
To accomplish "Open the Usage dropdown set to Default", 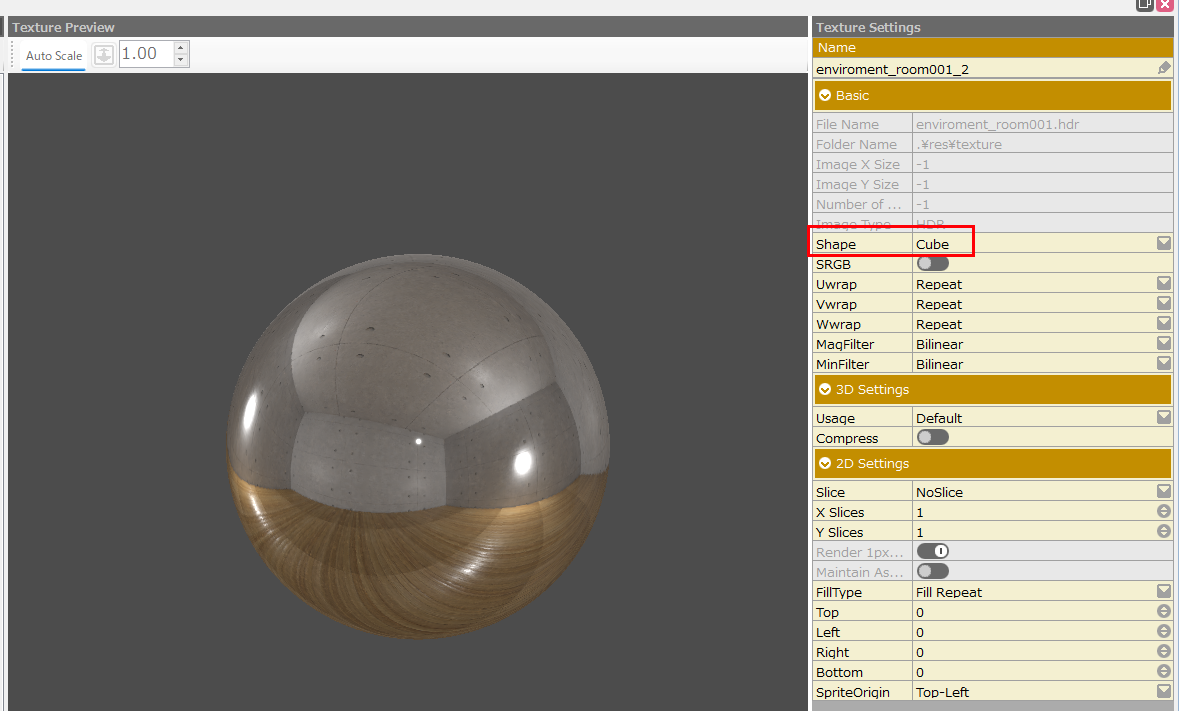I will pos(1164,417).
